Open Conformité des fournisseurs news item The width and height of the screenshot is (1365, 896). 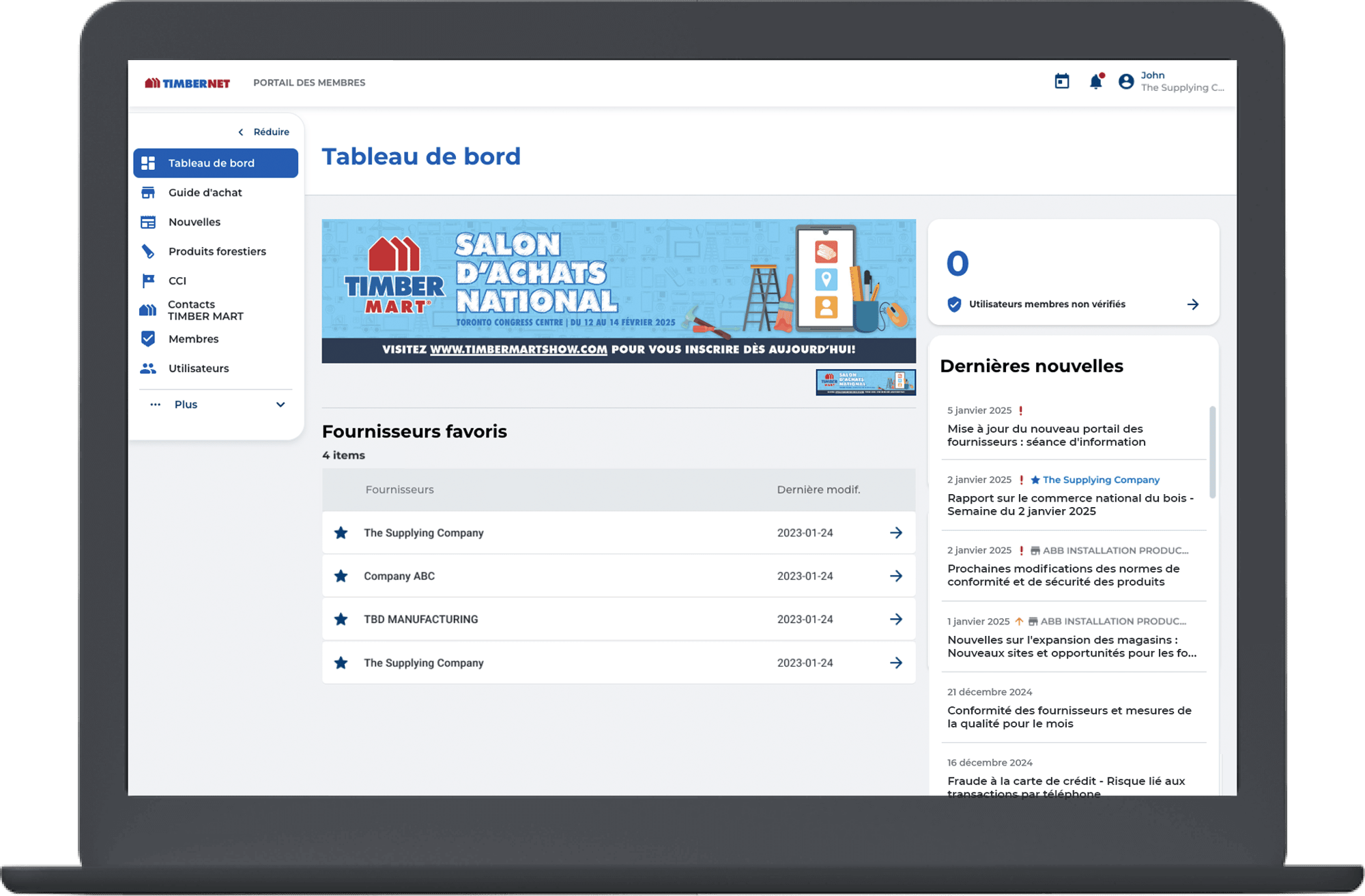(x=1069, y=717)
